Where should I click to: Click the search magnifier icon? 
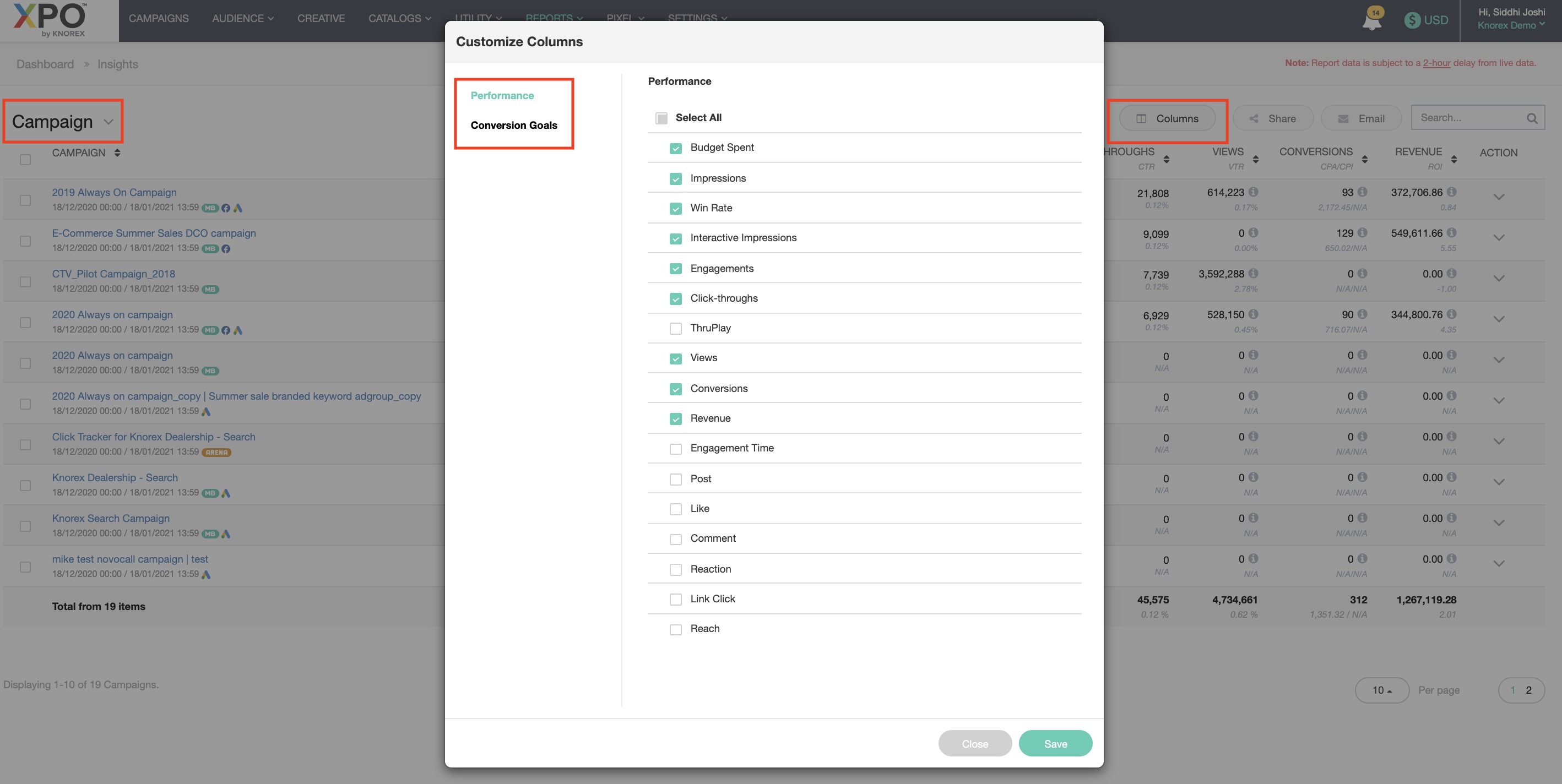[1532, 118]
